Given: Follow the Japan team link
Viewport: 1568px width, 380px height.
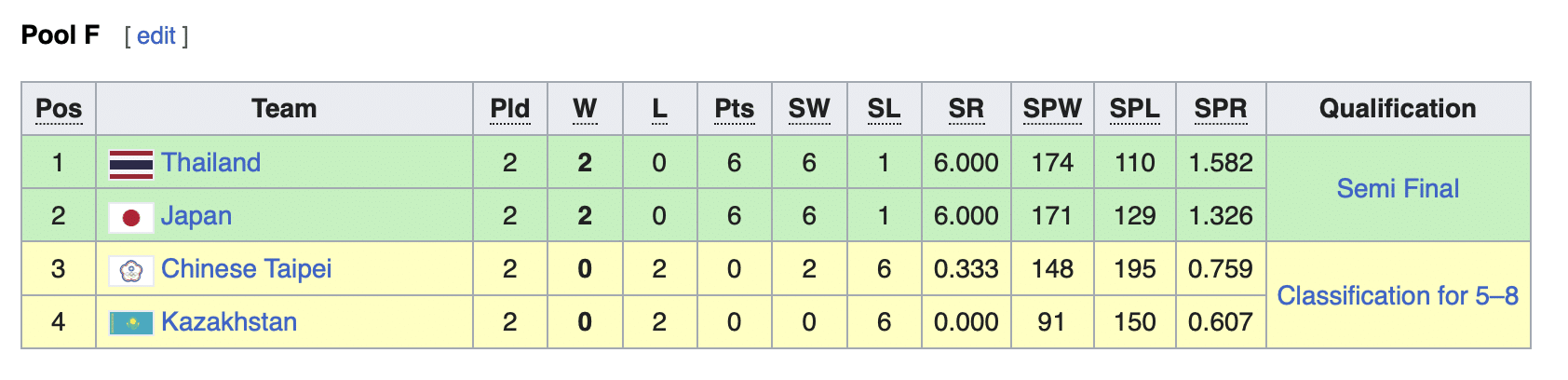Looking at the screenshot, I should [196, 216].
